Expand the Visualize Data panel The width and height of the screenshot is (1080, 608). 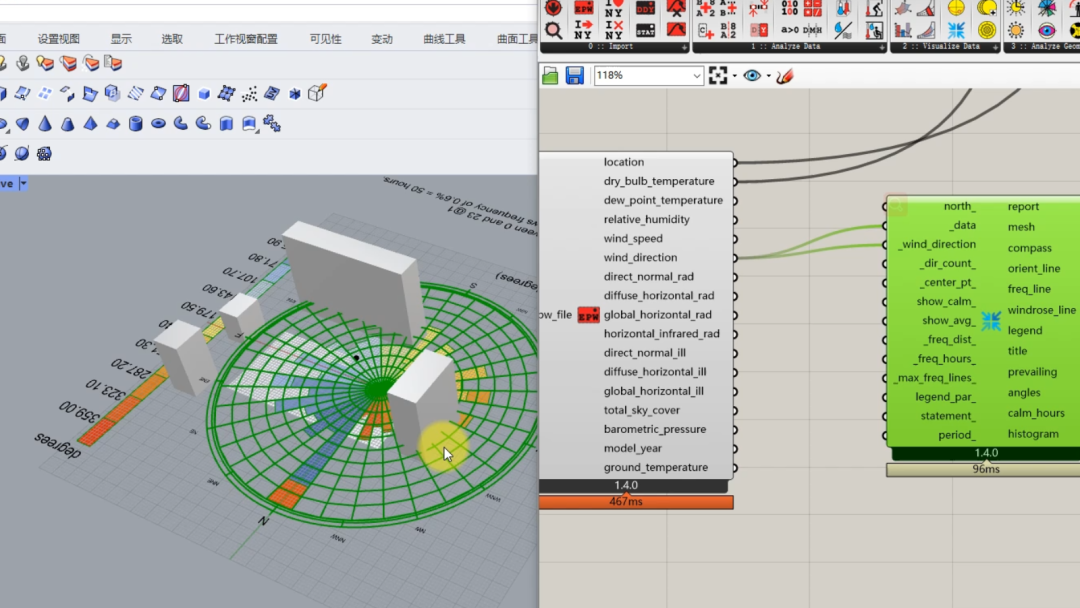tap(994, 47)
